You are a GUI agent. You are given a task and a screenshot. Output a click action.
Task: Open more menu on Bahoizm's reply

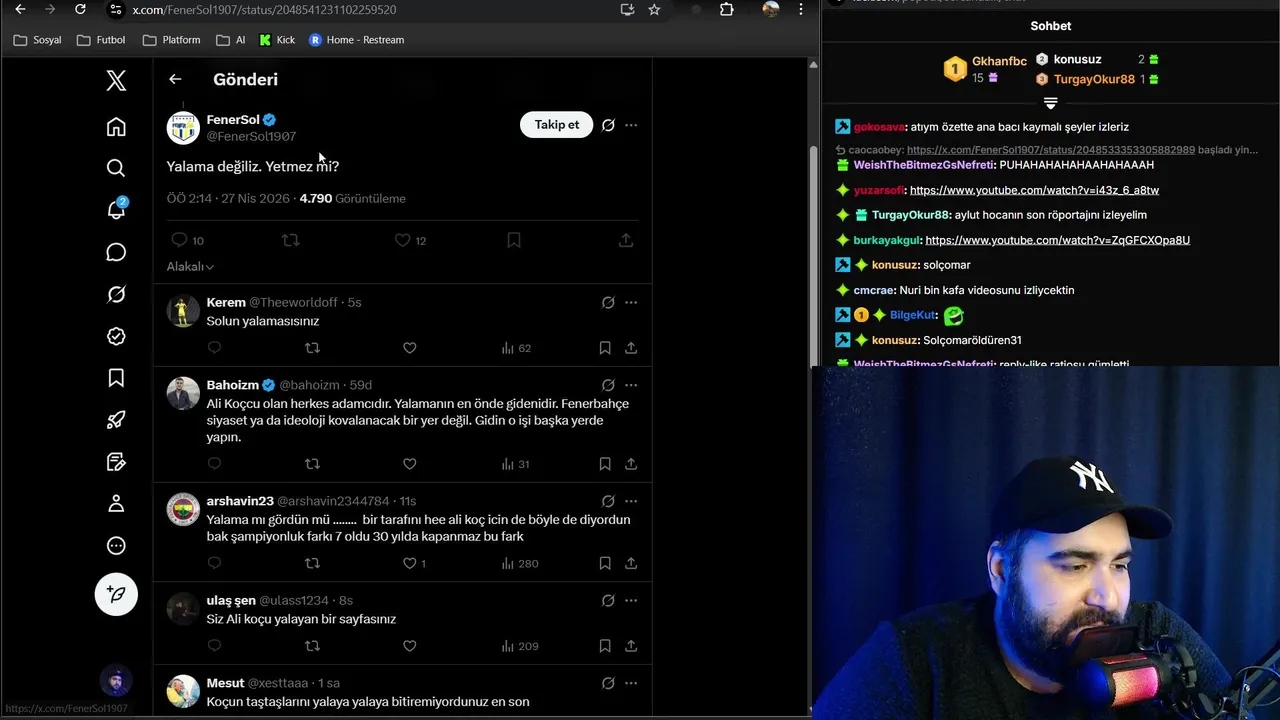(631, 385)
